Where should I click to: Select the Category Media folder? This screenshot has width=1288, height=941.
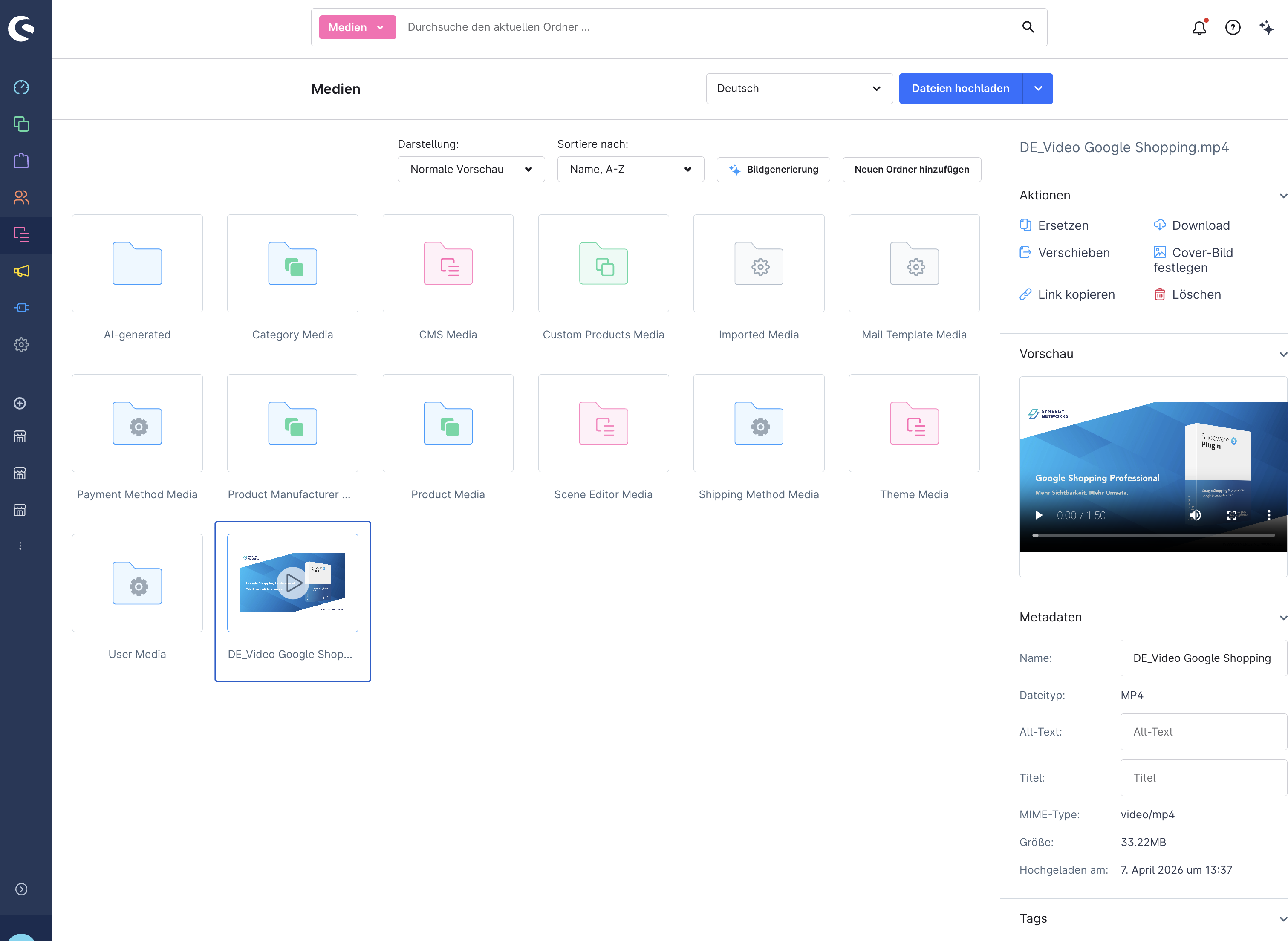(x=293, y=264)
